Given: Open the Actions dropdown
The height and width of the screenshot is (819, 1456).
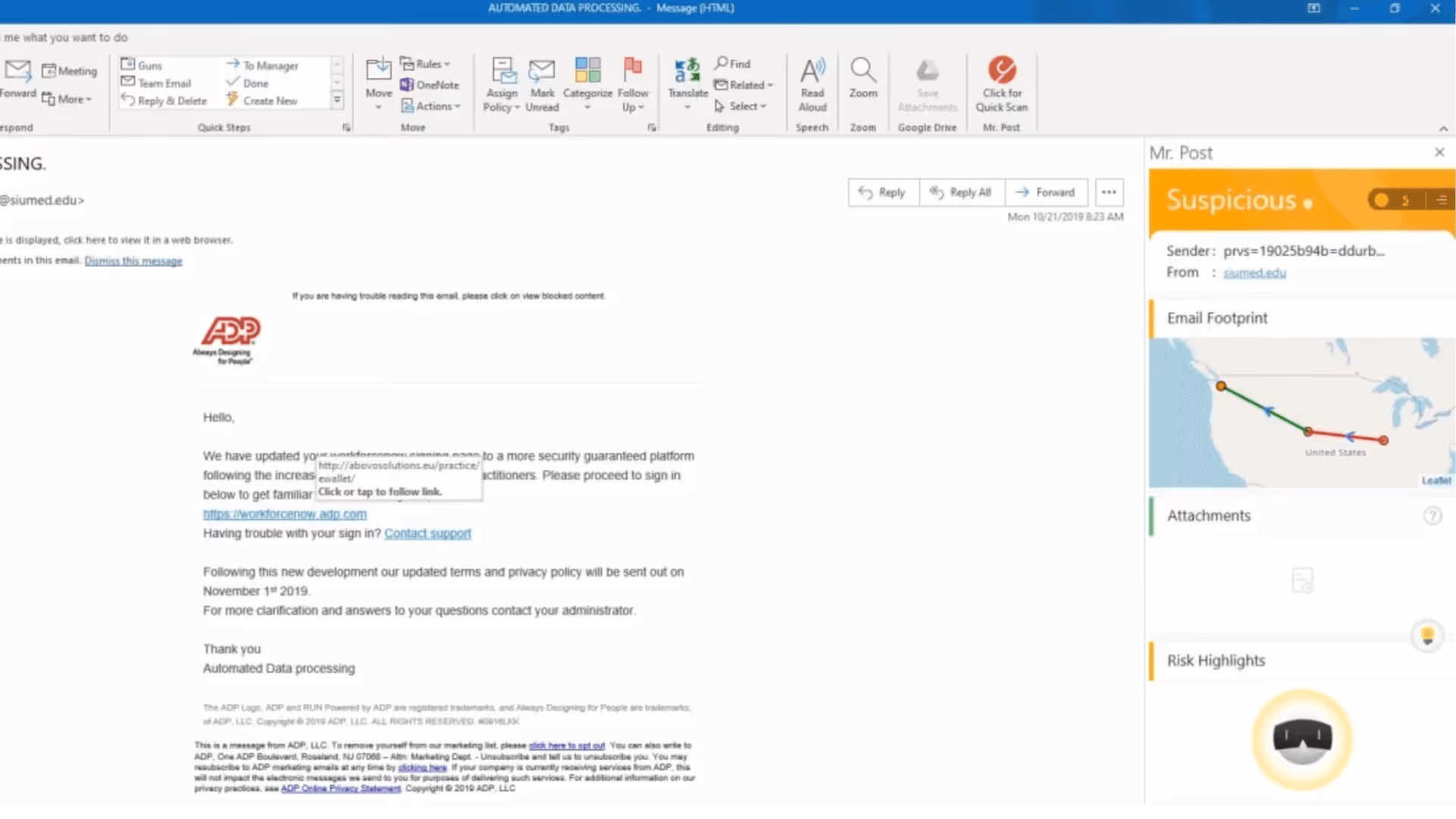Looking at the screenshot, I should pos(431,106).
